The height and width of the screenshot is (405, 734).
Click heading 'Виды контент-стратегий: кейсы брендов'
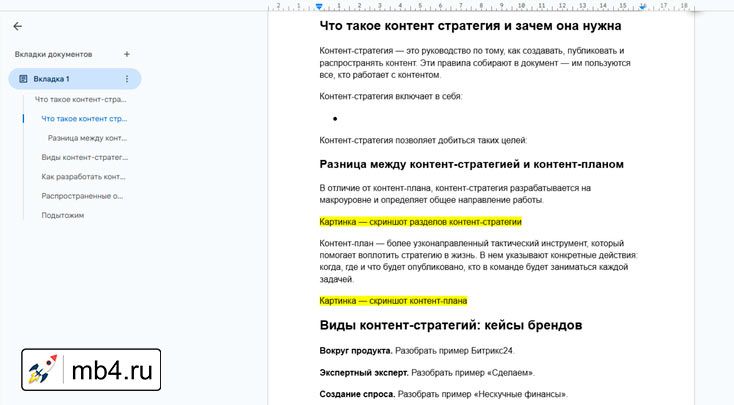pos(451,325)
